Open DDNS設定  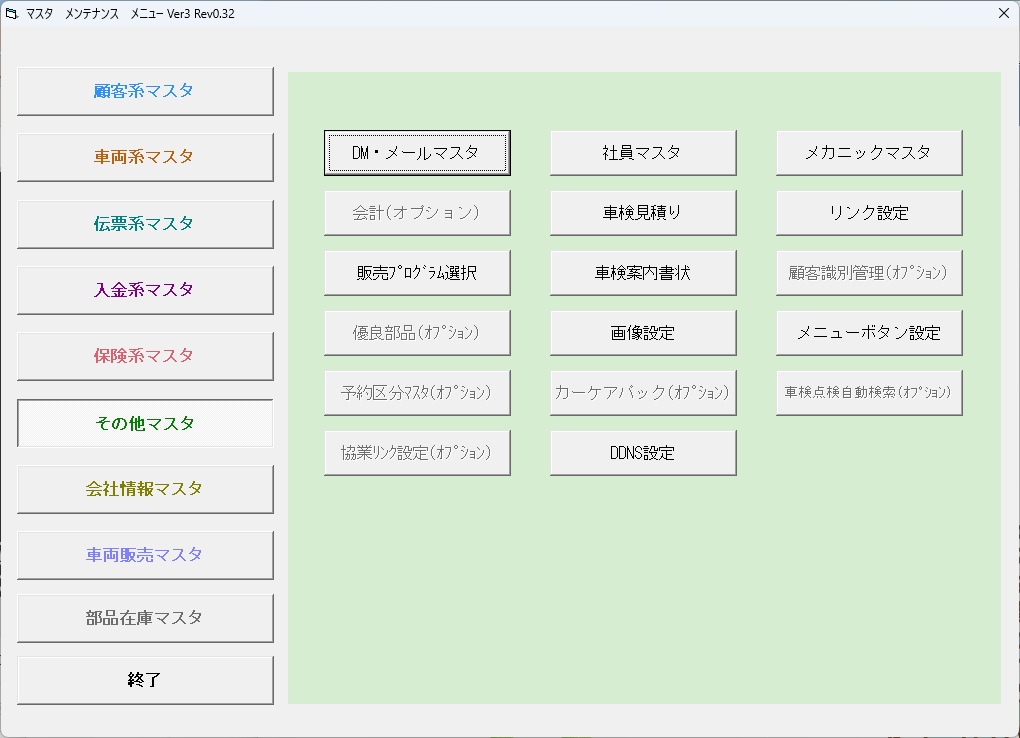(x=643, y=452)
